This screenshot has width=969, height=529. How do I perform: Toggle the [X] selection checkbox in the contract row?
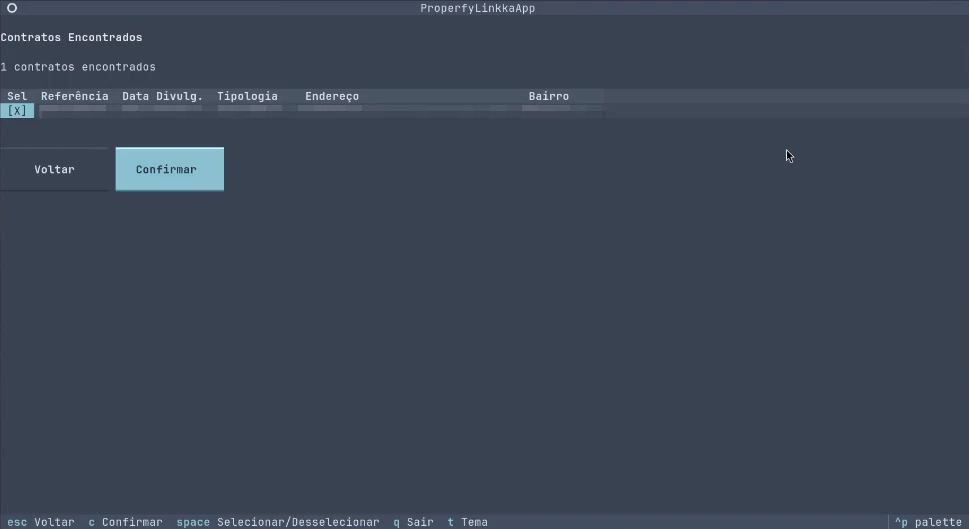click(17, 111)
